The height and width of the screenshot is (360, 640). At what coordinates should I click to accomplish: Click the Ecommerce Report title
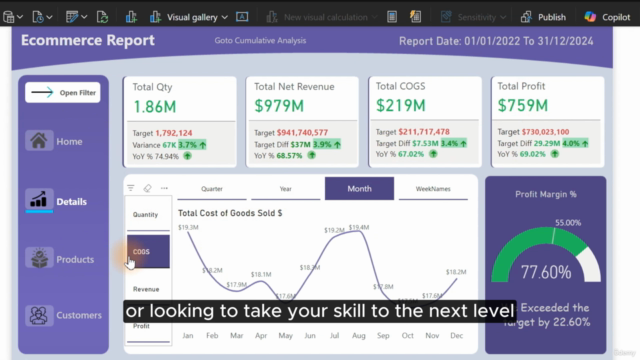pos(88,40)
